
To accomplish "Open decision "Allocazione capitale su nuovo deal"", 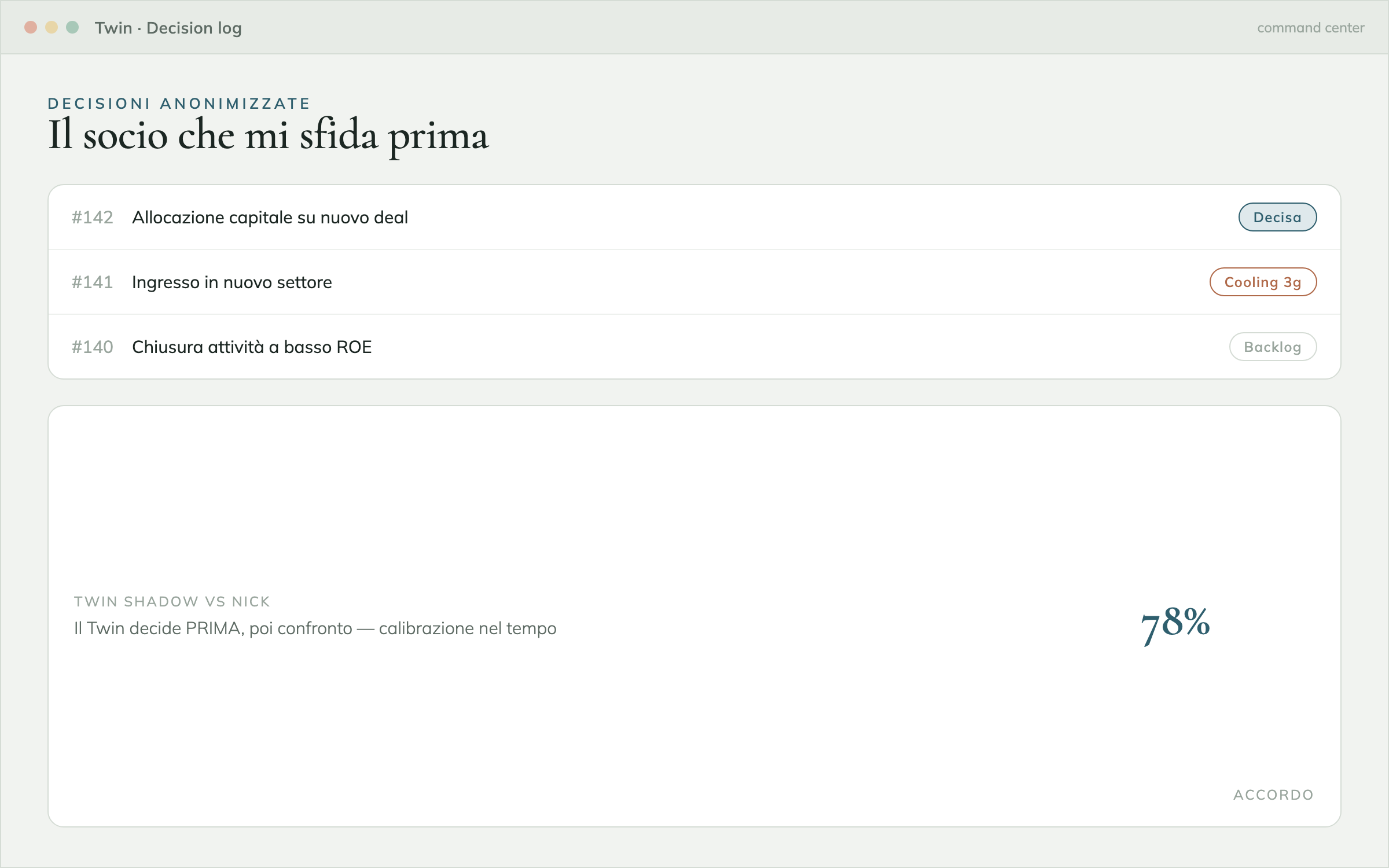I will coord(694,218).
